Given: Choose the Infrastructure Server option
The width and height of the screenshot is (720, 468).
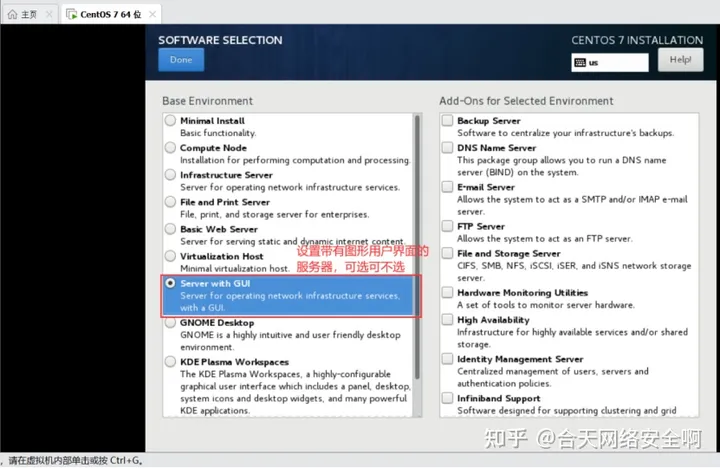Looking at the screenshot, I should point(170,175).
